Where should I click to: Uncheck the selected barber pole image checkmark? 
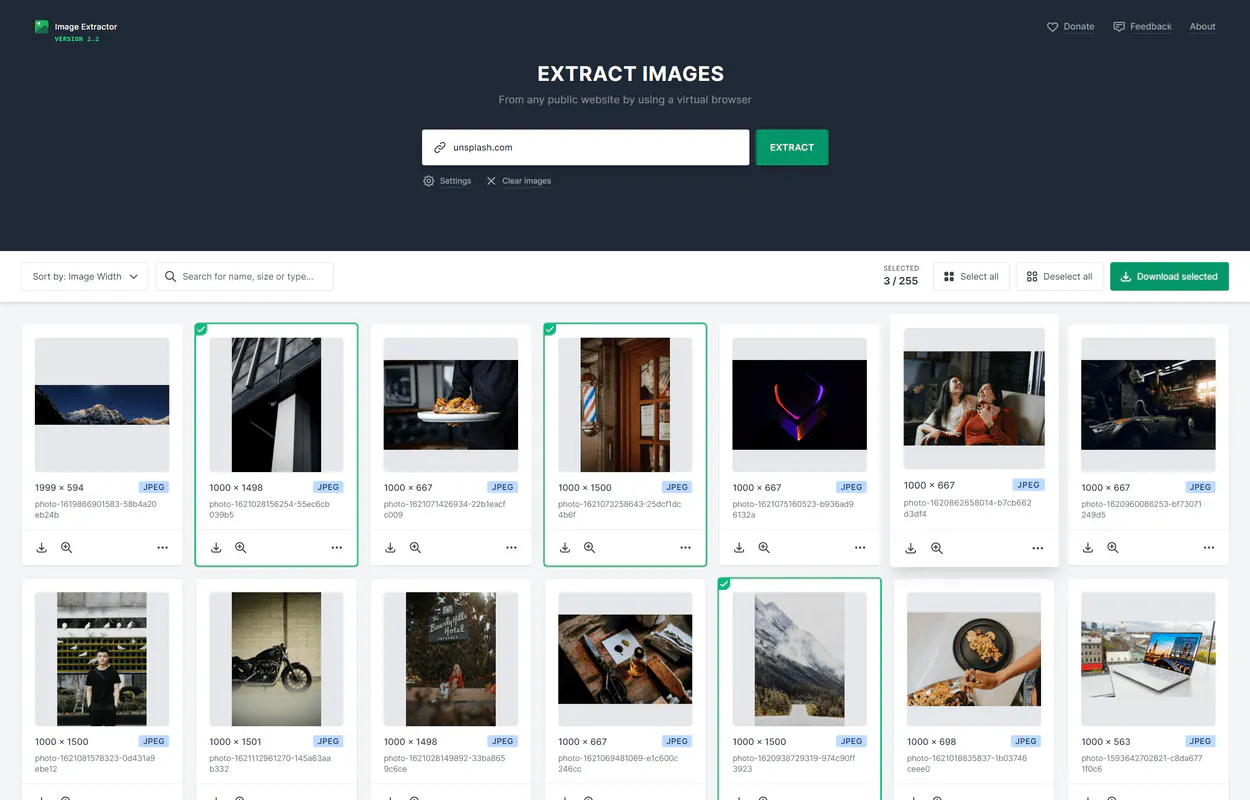coord(549,329)
